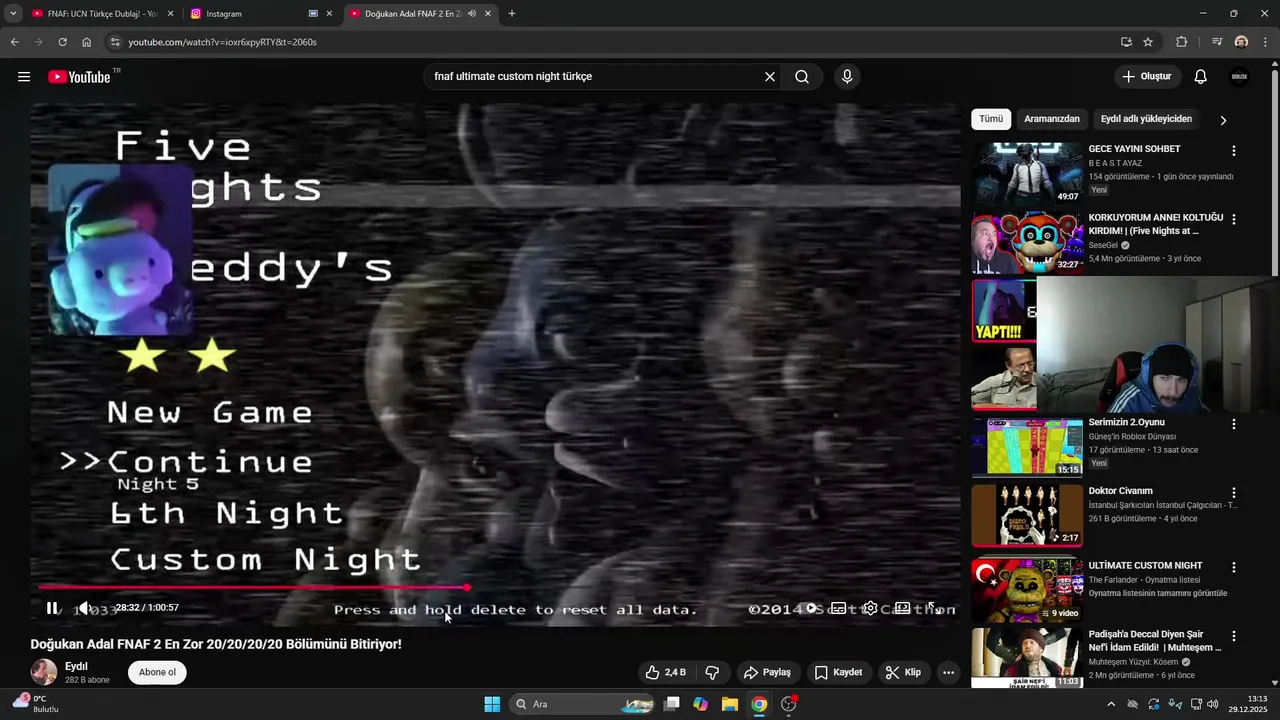Open the tab search dropdown arrow
1280x720 pixels.
[x=12, y=14]
